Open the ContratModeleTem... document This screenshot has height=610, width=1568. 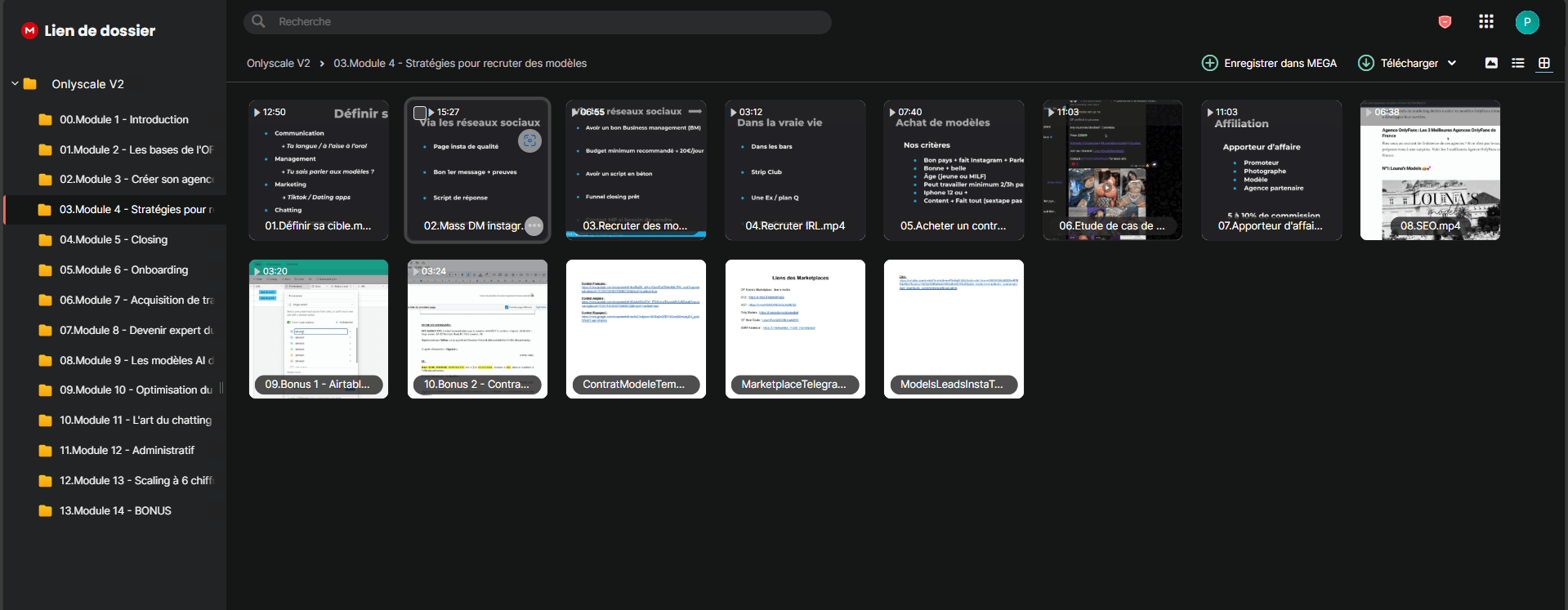coord(636,329)
